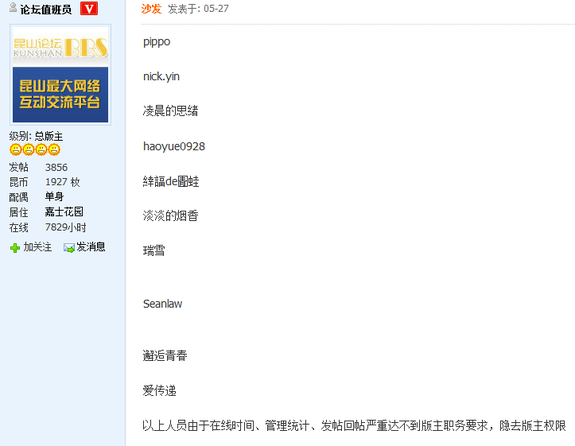Click the red V verified badge

click(x=89, y=8)
